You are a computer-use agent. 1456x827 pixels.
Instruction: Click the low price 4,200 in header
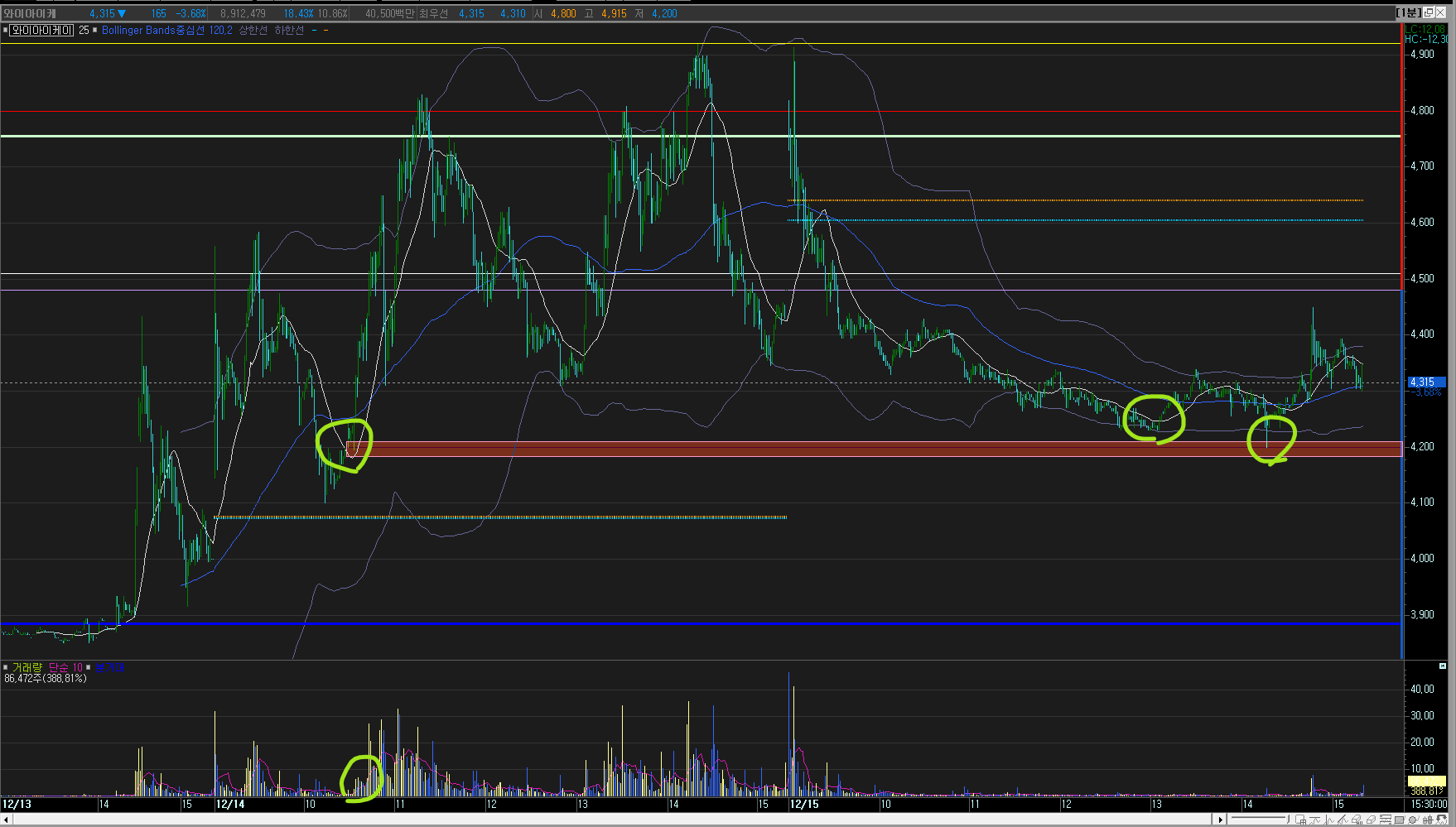[x=664, y=13]
